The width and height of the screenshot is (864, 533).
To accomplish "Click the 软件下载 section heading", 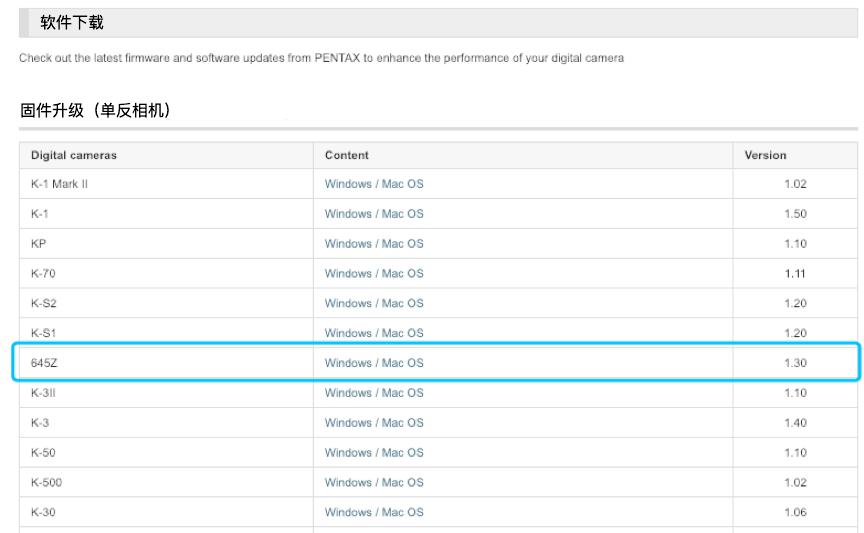I will point(72,23).
